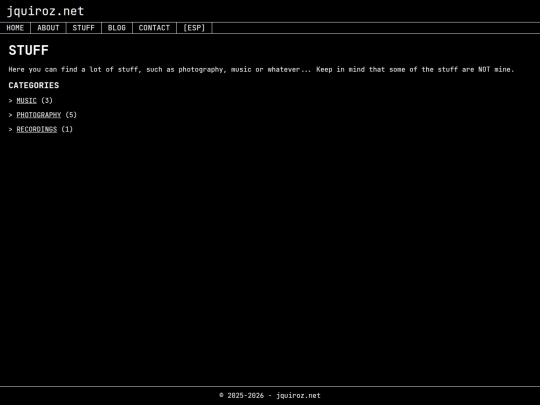Viewport: 540px width, 405px height.
Task: Click the intro paragraph starting 'Here you can find'
Action: (261, 70)
